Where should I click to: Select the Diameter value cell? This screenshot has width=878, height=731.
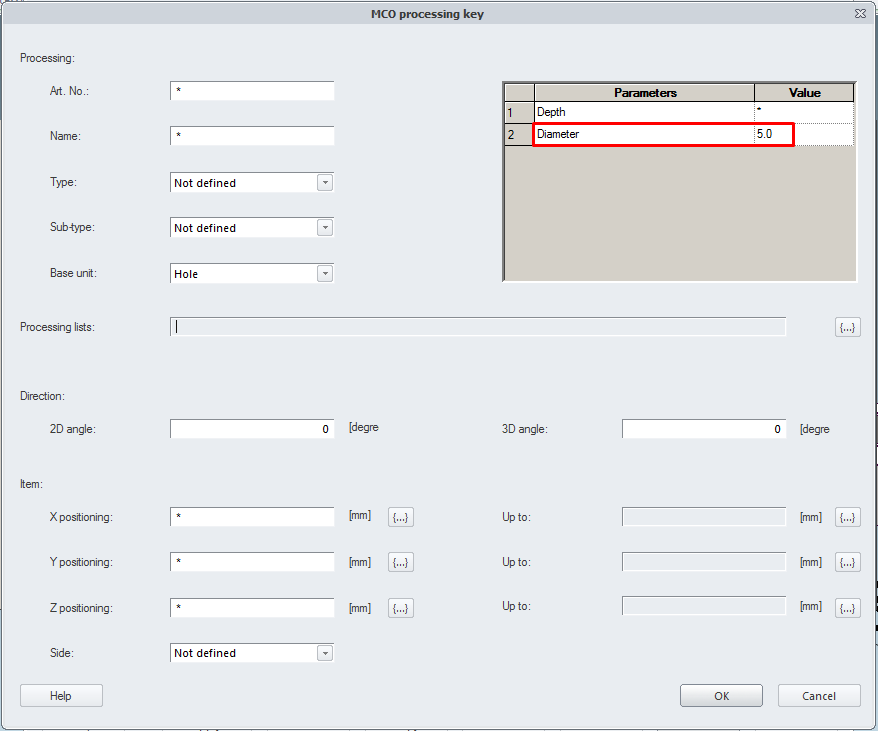803,134
